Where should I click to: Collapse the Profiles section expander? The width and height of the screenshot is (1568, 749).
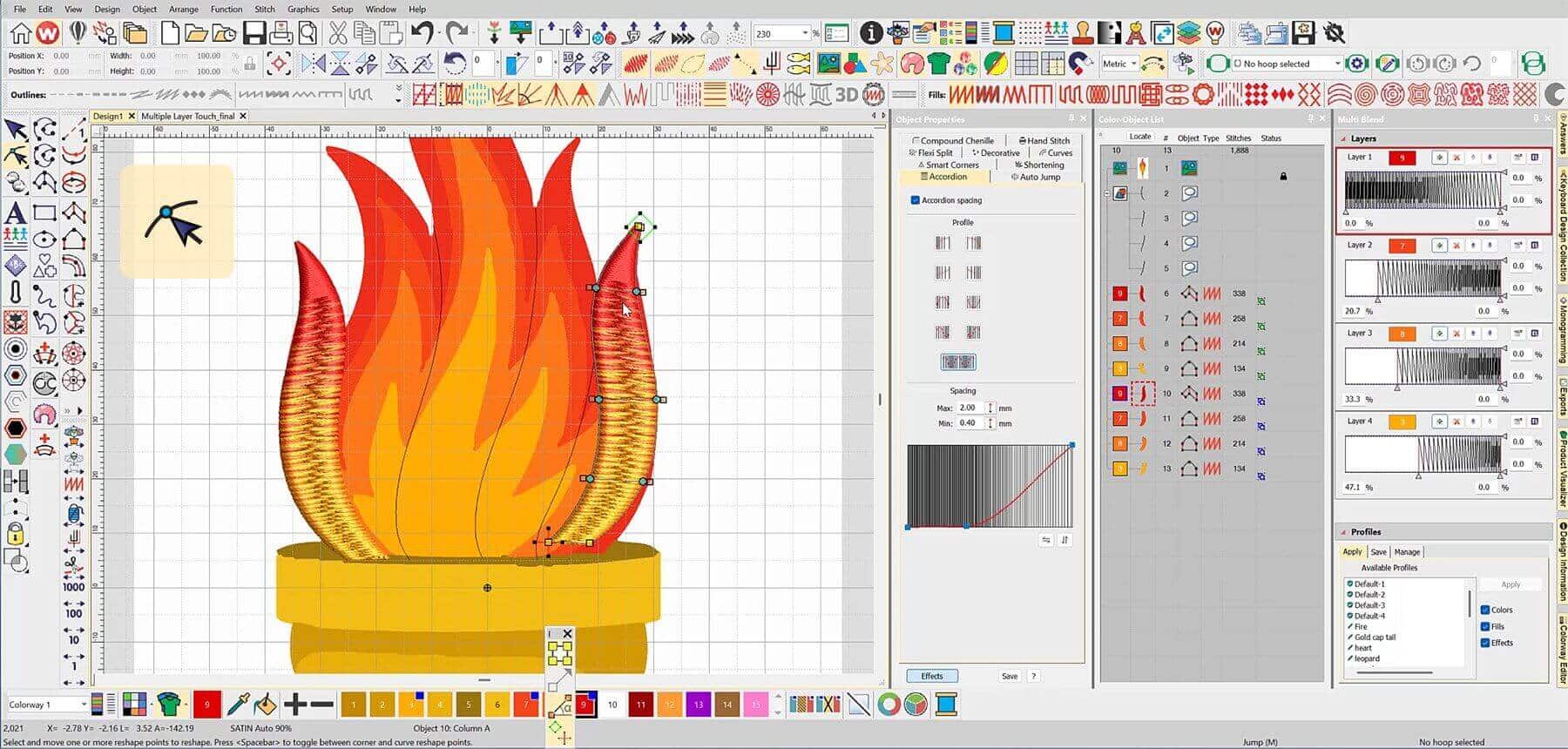click(1342, 531)
